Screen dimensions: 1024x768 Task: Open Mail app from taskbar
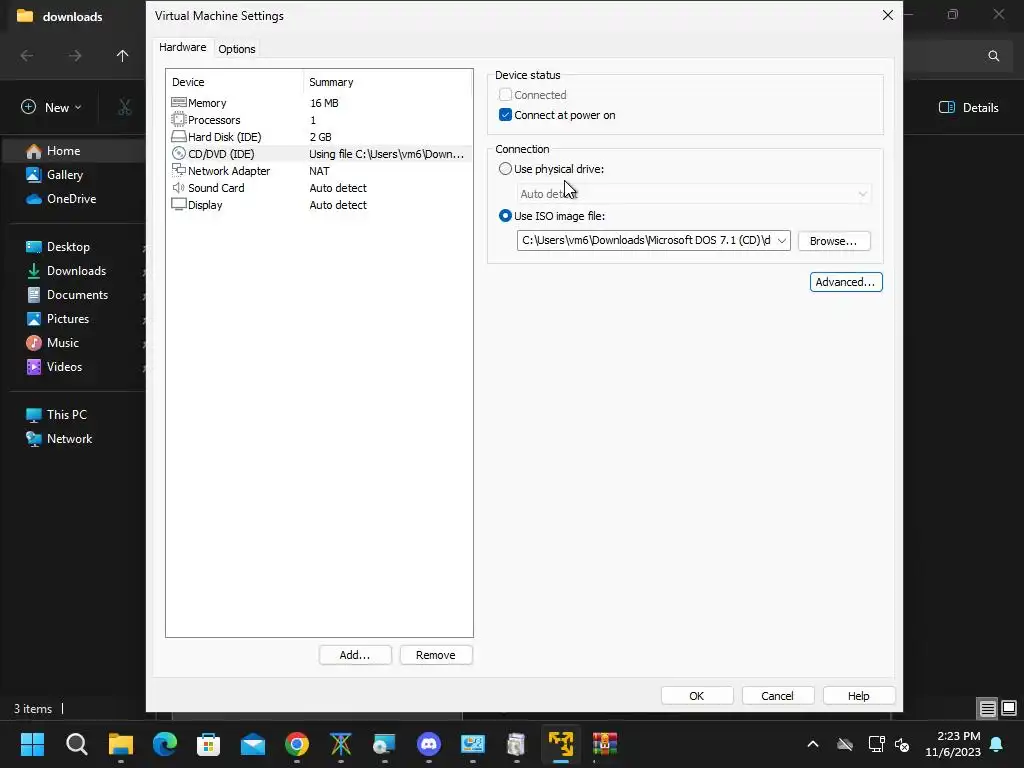pos(253,744)
